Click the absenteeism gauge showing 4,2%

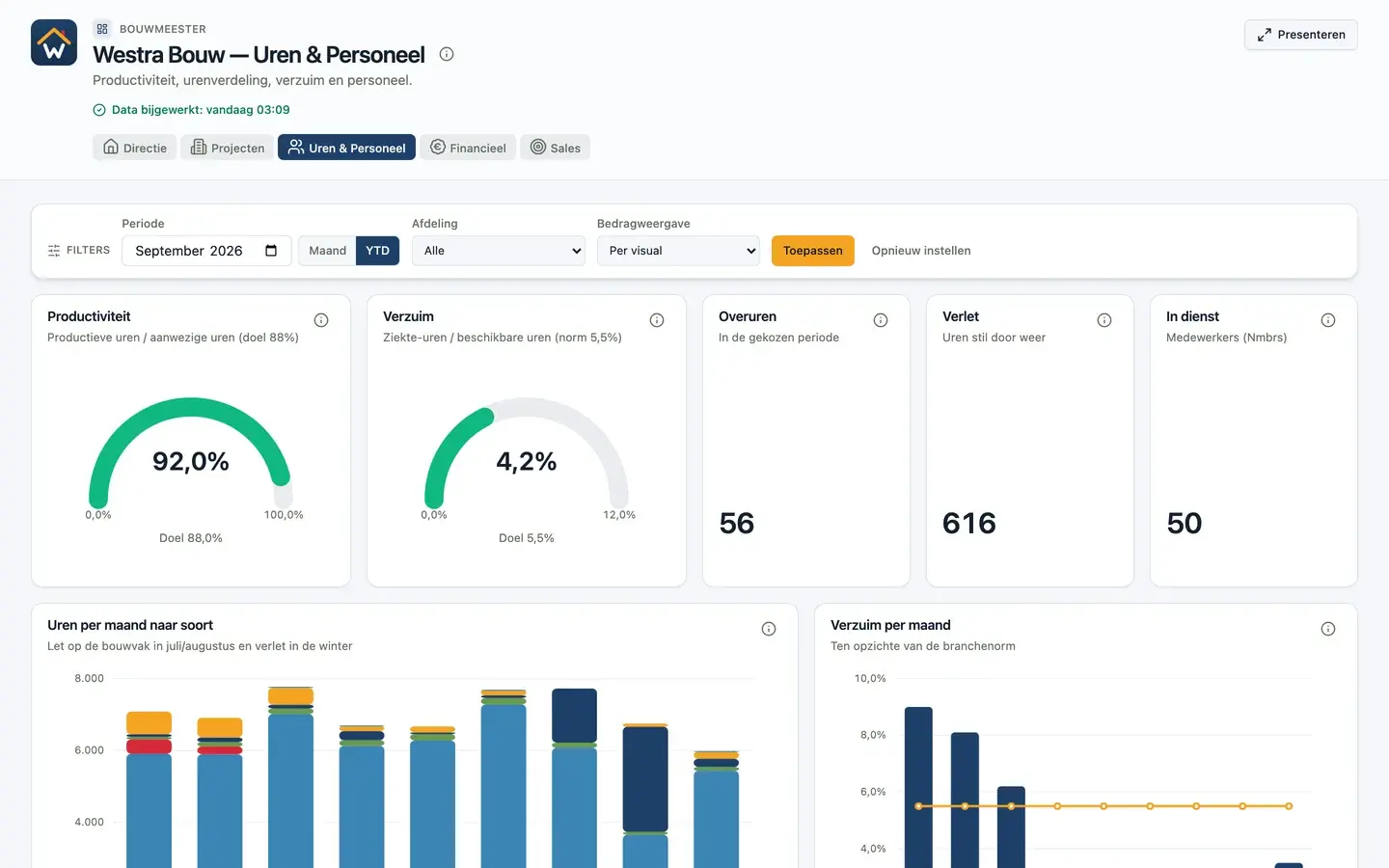pos(527,455)
